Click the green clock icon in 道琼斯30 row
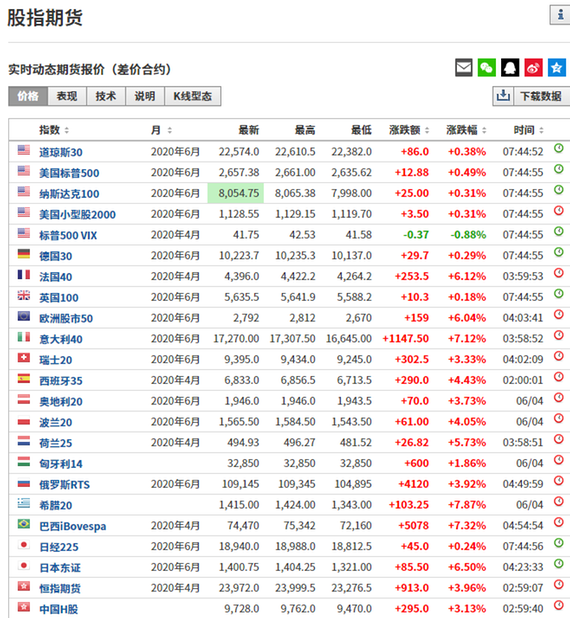This screenshot has height=618, width=570. (559, 148)
